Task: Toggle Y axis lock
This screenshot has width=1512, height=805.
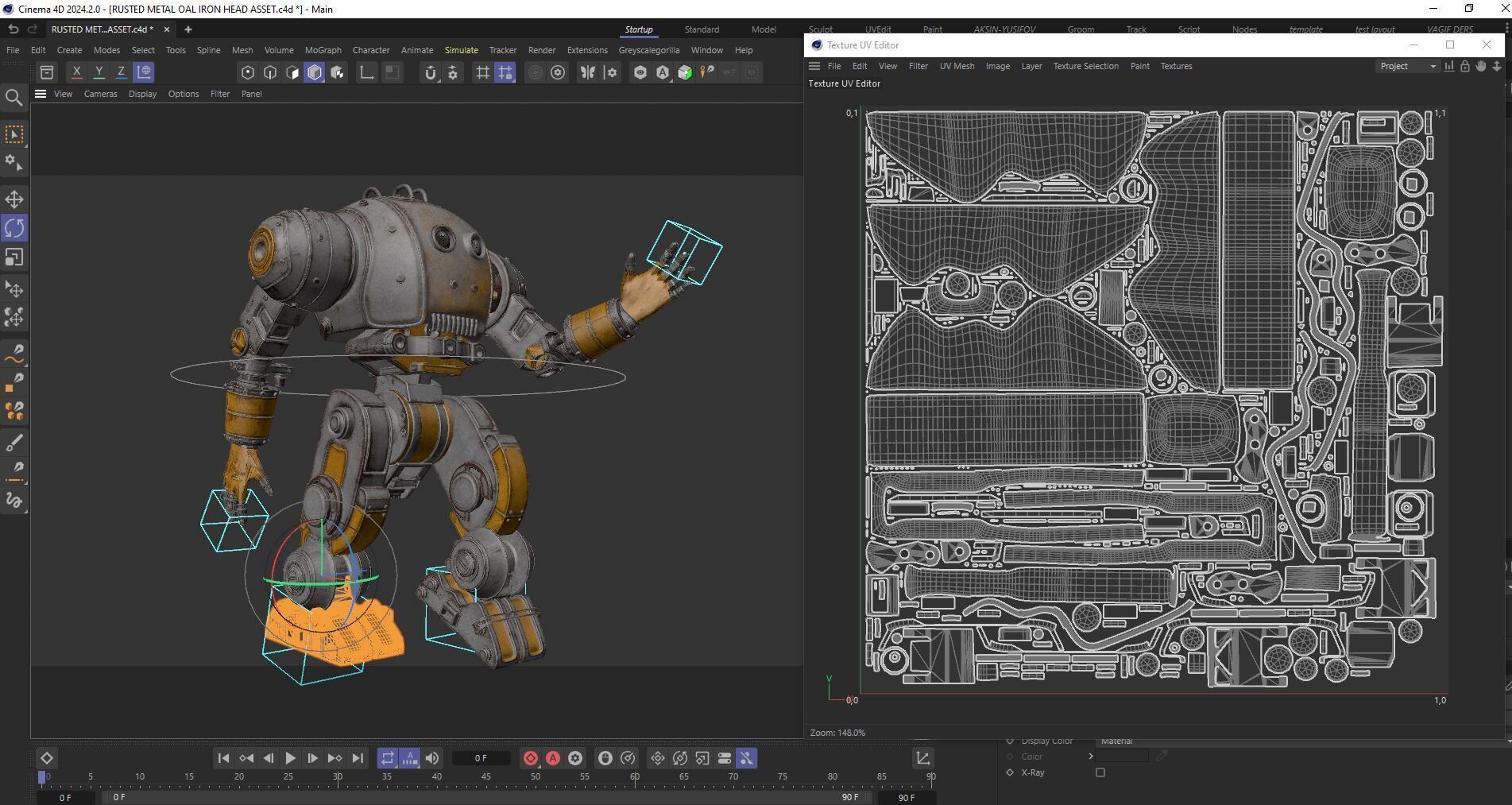Action: coord(99,72)
